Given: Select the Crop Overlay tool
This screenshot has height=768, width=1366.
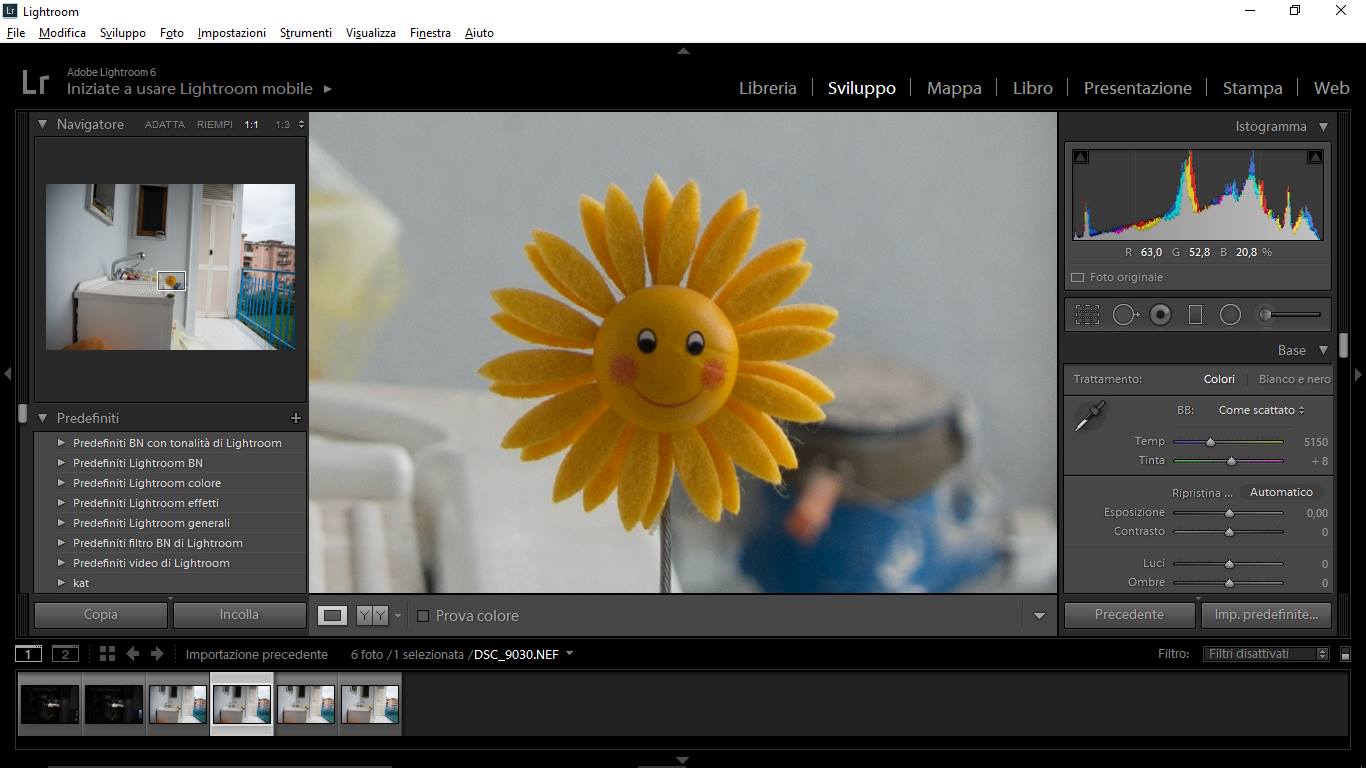Looking at the screenshot, I should 1087,315.
